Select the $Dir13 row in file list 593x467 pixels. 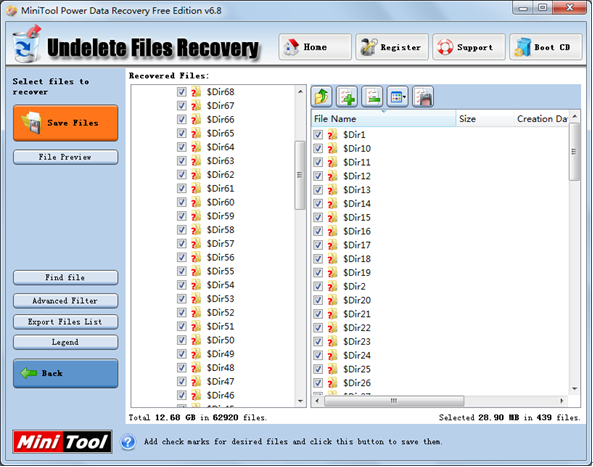pos(440,190)
